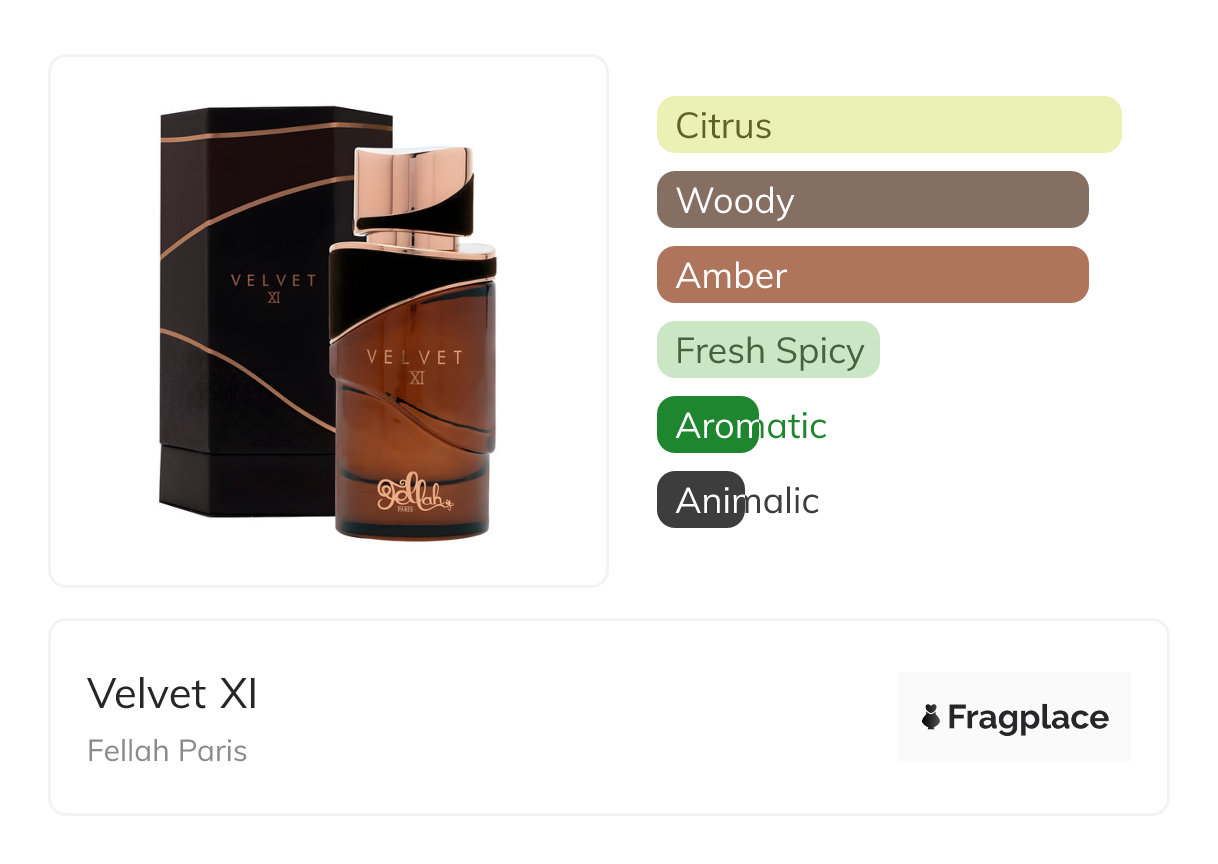
Task: Click the Fragplace wordmark text
Action: click(1028, 717)
